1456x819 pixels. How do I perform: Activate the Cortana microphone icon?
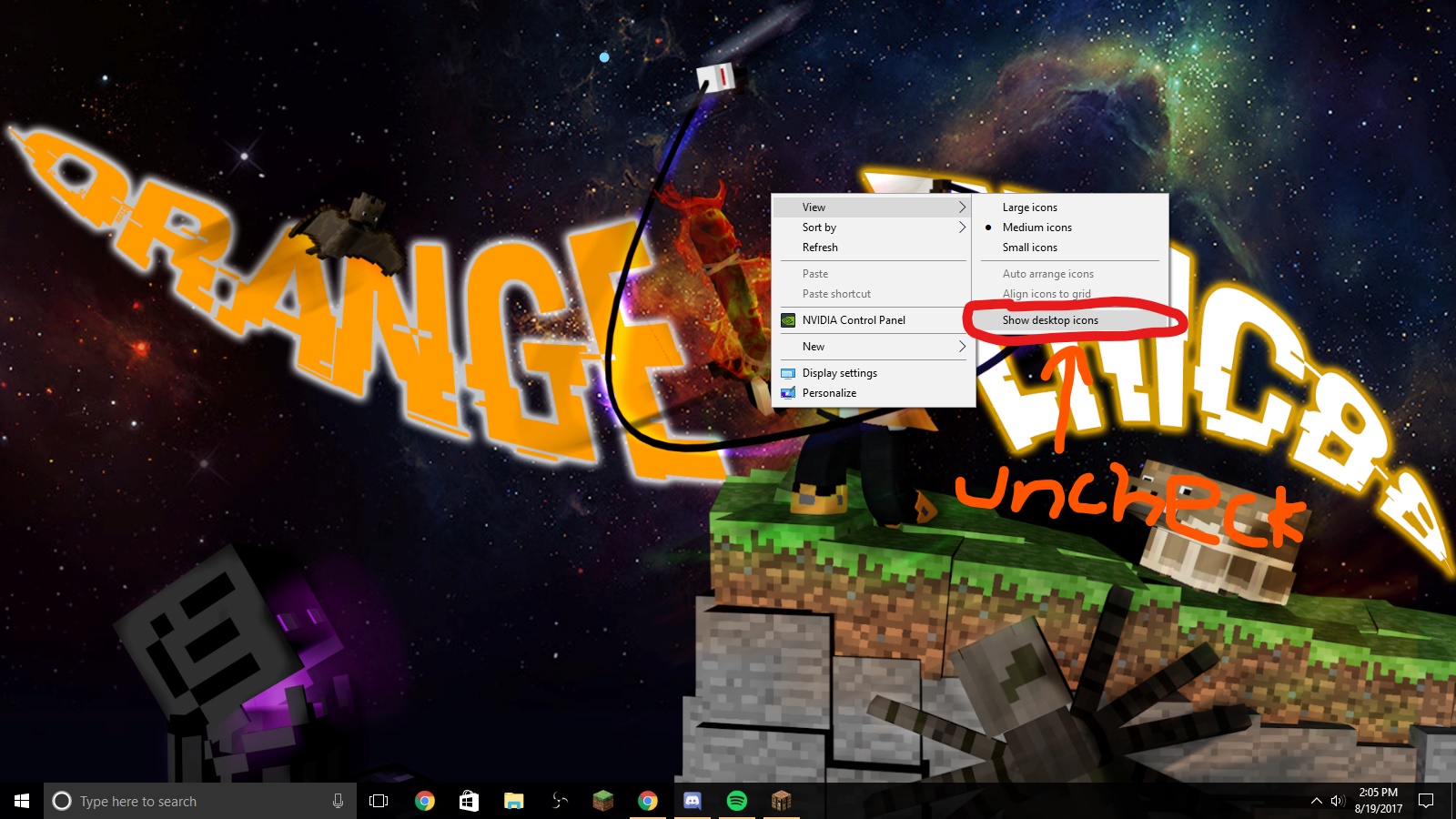point(338,801)
